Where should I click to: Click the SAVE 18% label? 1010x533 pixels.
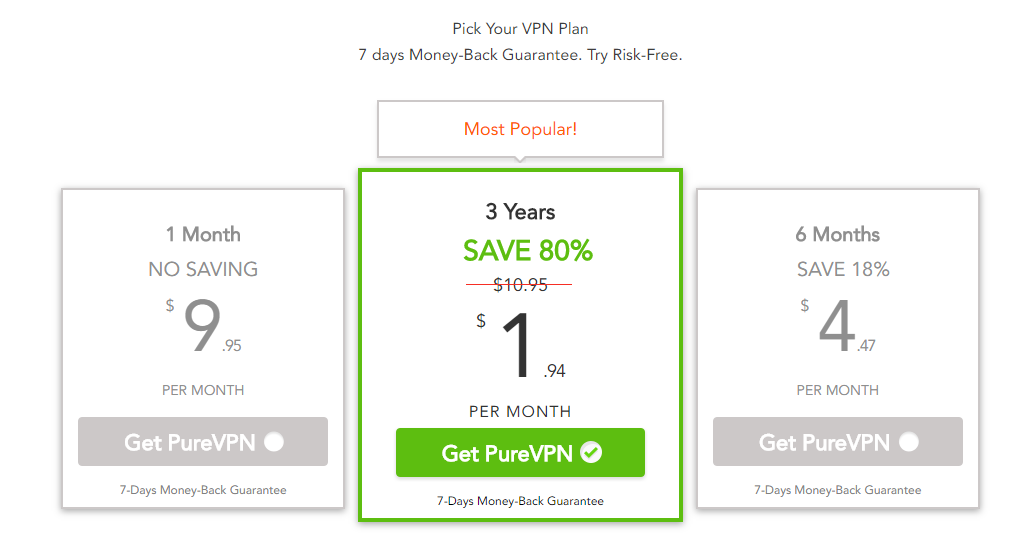click(843, 269)
